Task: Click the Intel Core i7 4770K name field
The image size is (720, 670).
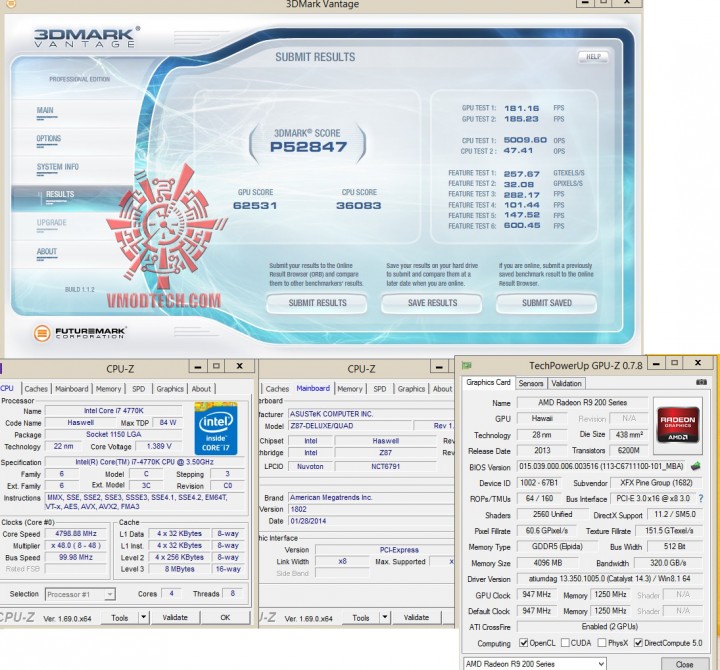Action: (x=113, y=411)
